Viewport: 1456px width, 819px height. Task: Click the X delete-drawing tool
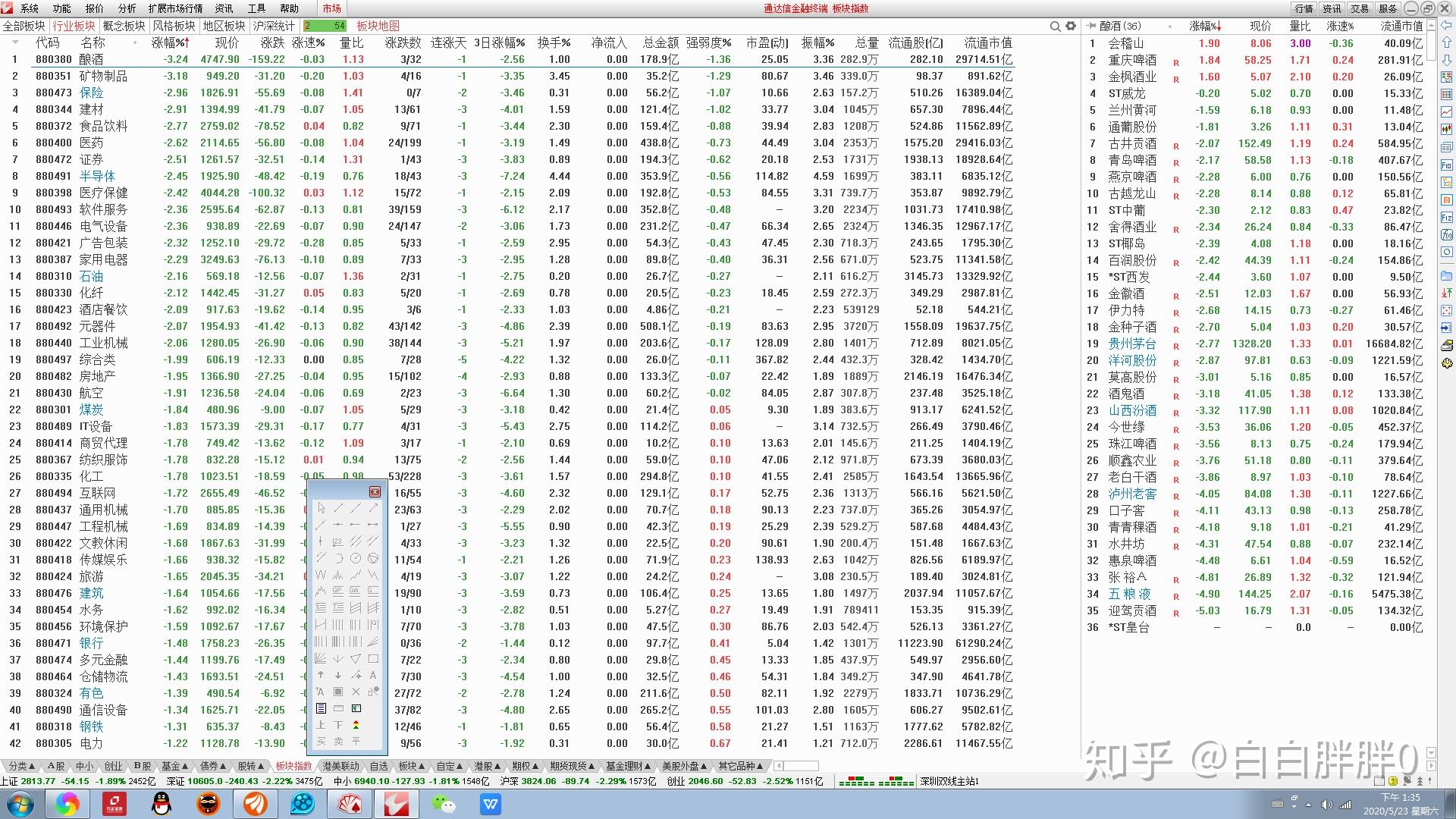(x=356, y=692)
